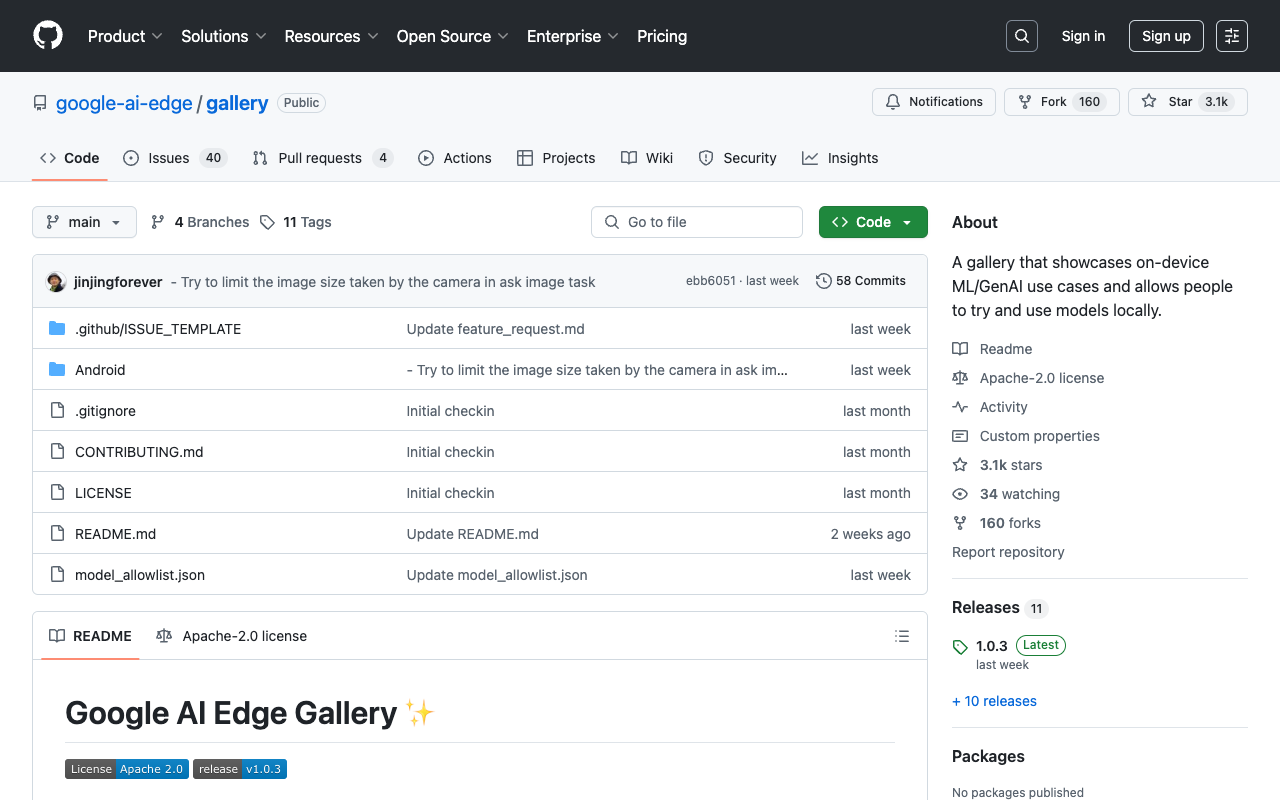Click the .github/ISSUE_TEMPLATE folder icon
1280x800 pixels.
57,329
